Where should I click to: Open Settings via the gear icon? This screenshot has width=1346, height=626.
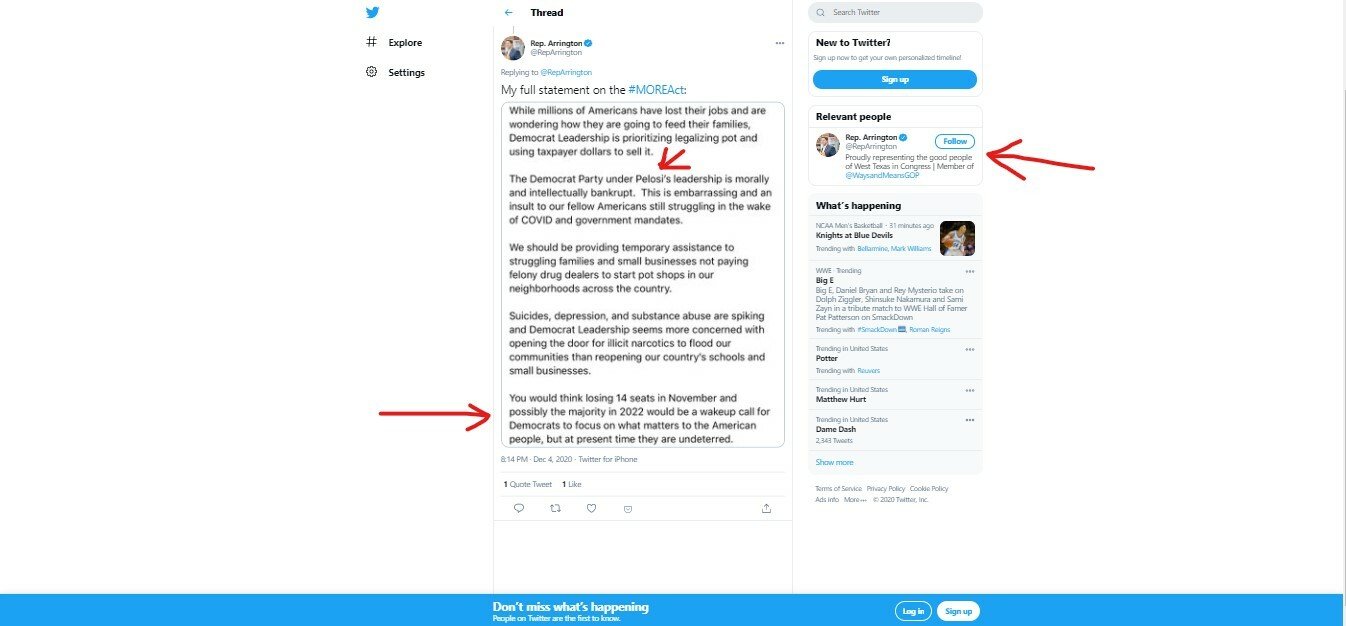[372, 72]
